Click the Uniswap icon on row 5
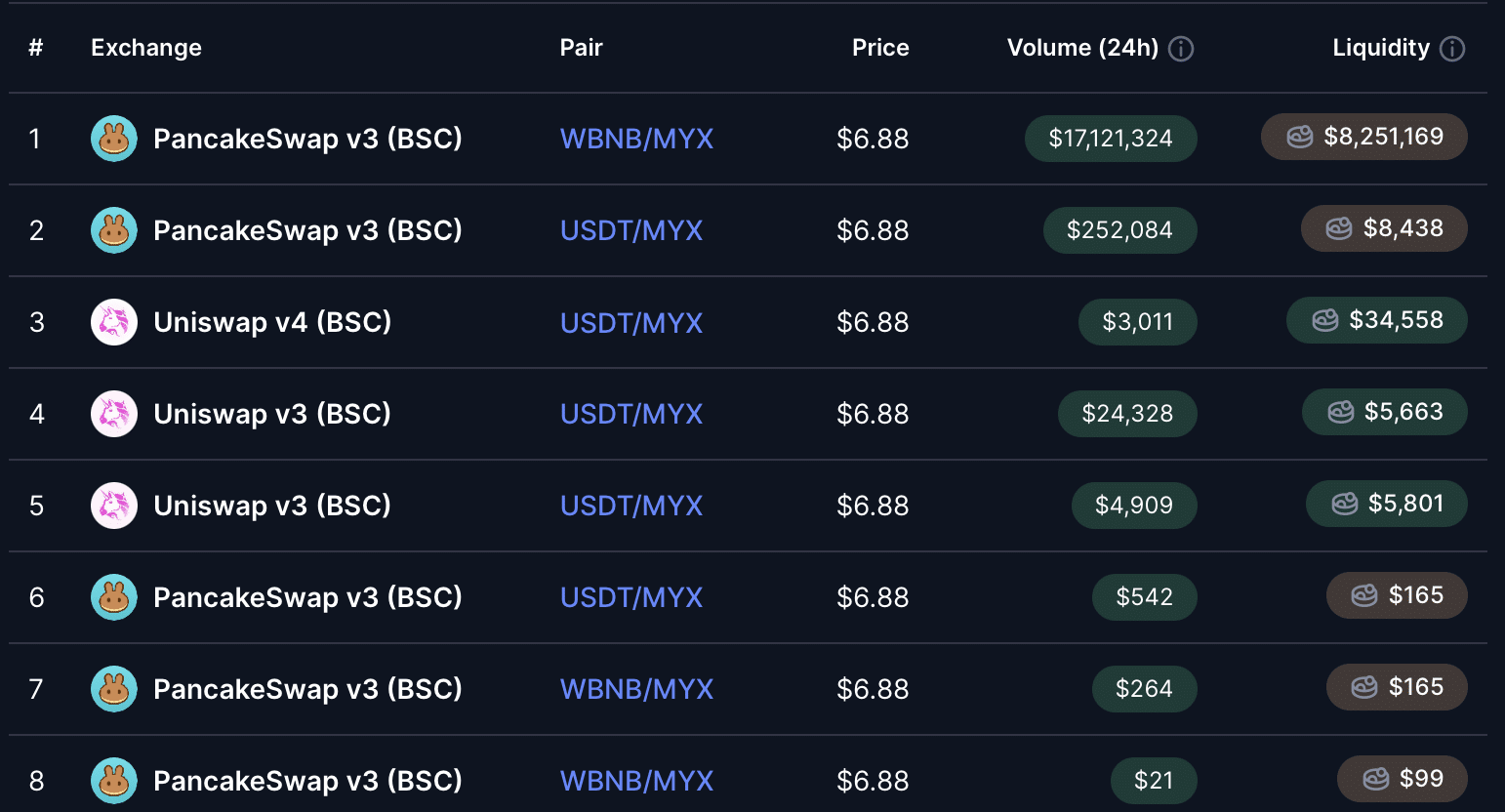Viewport: 1505px width, 812px height. click(x=114, y=506)
